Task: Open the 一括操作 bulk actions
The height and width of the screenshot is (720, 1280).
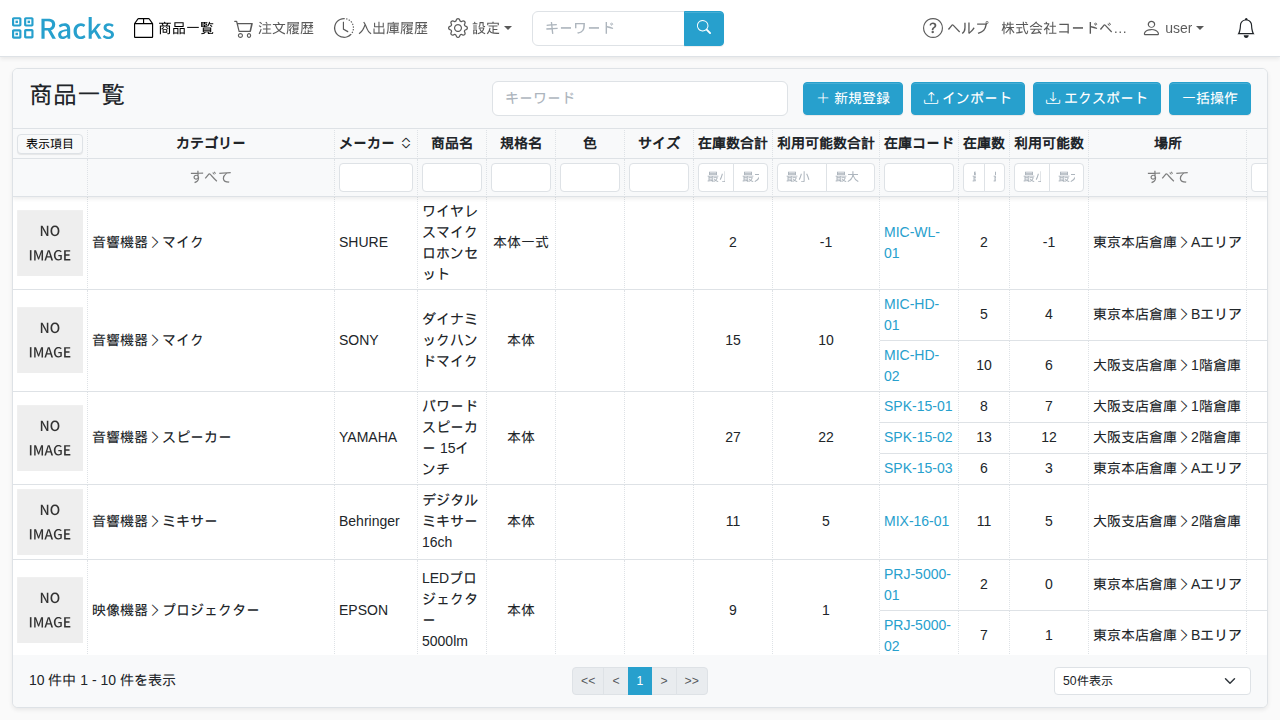Action: pyautogui.click(x=1210, y=98)
